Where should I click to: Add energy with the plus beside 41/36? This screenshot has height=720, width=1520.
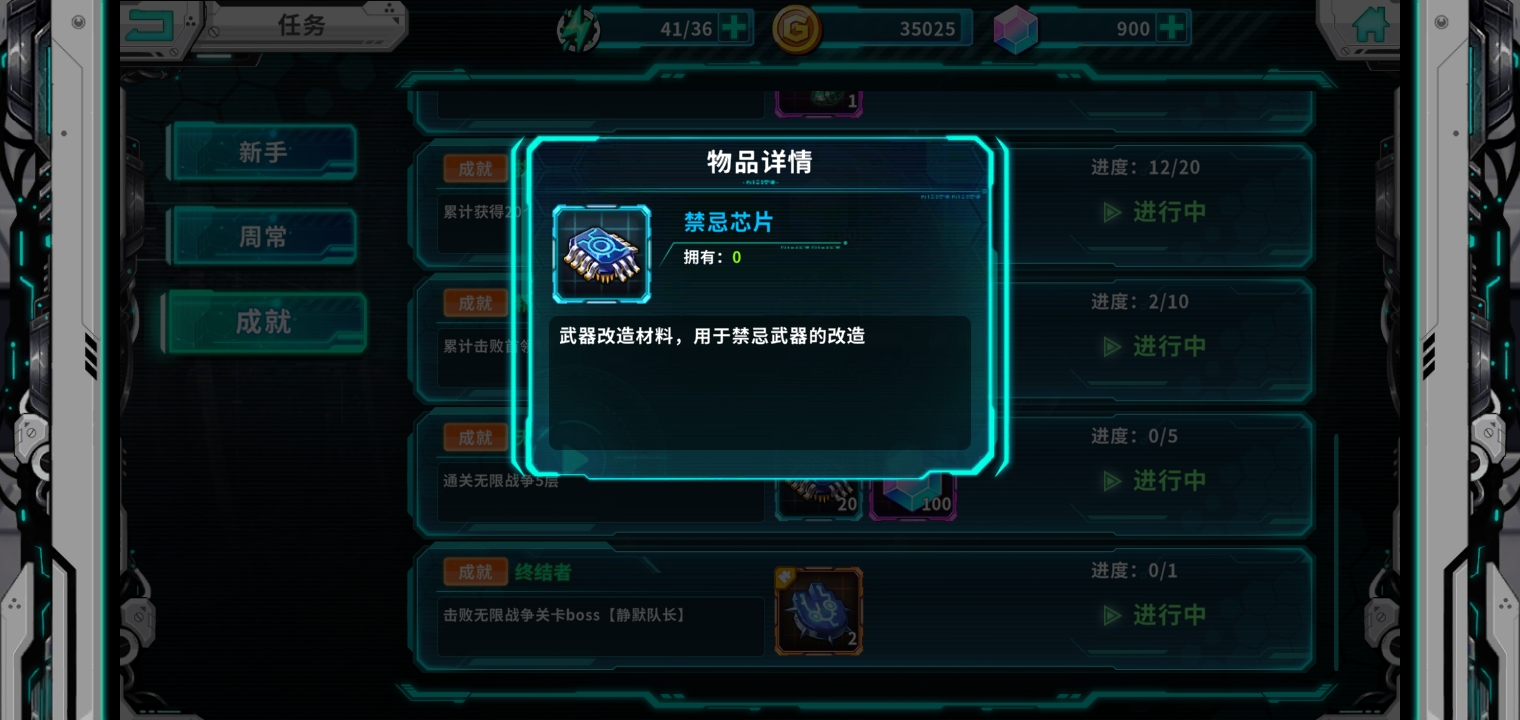pyautogui.click(x=735, y=28)
